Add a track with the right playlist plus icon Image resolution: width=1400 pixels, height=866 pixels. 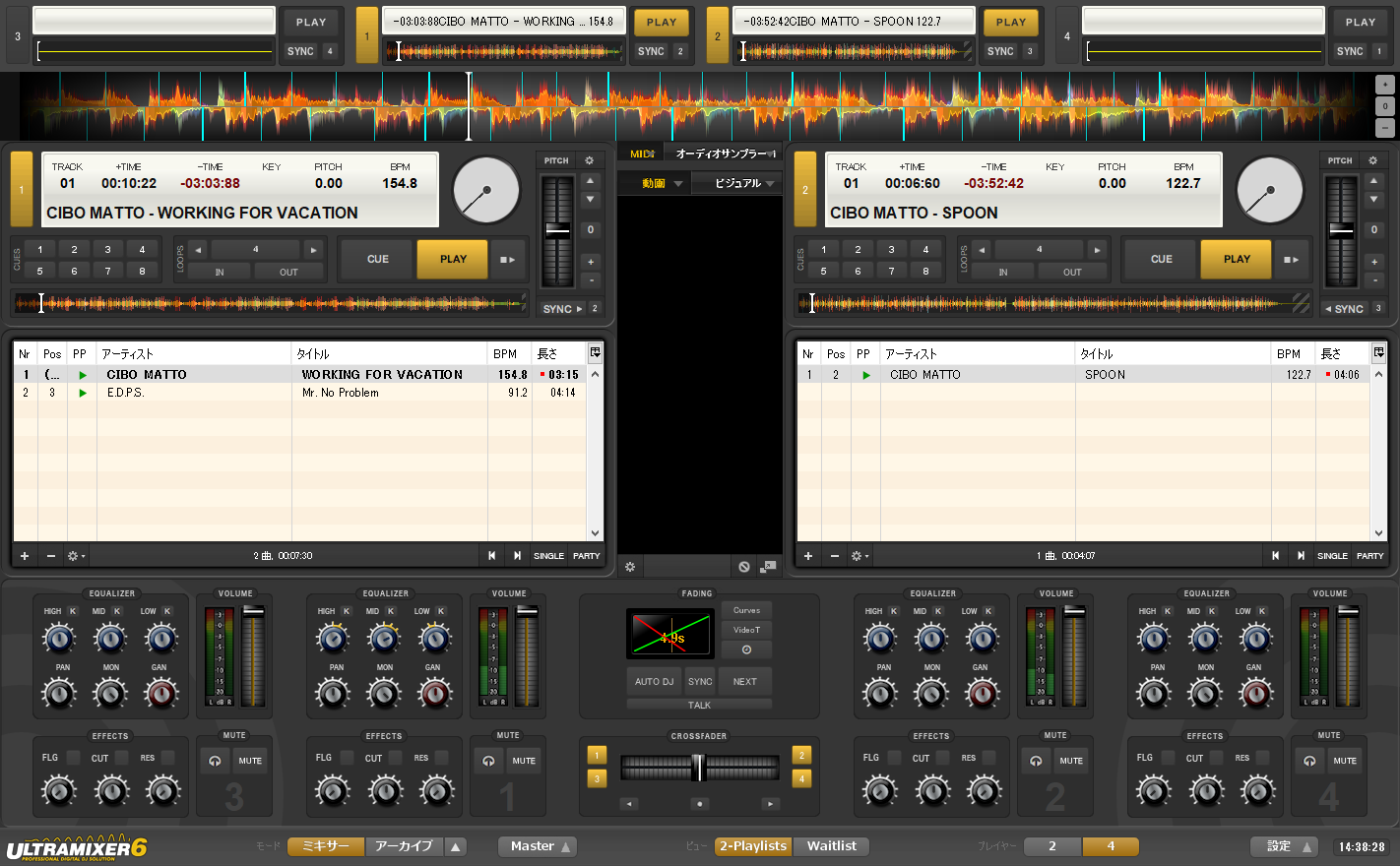click(808, 556)
